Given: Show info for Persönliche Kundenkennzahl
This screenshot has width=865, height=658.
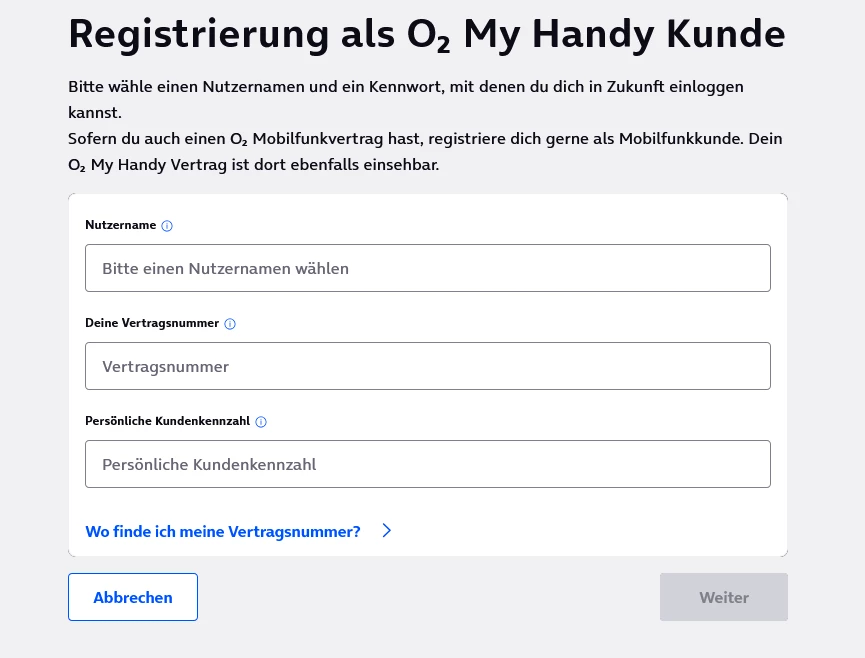Looking at the screenshot, I should click(x=261, y=422).
